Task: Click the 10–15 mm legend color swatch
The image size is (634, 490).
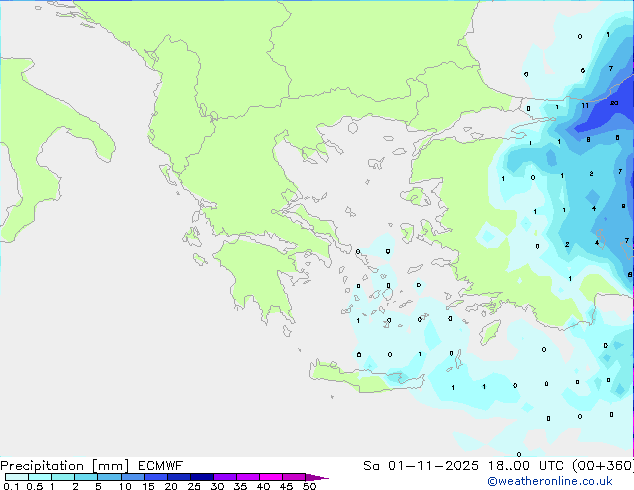Action: tap(132, 477)
